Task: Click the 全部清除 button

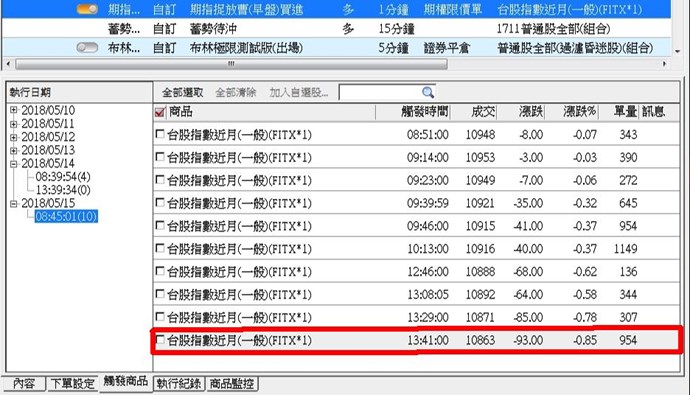Action: click(235, 93)
